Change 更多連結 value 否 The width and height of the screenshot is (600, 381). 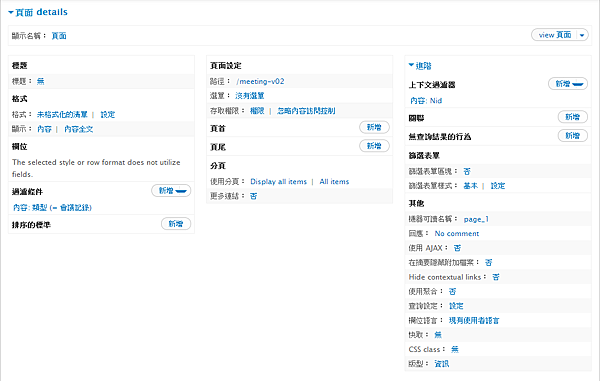click(253, 196)
